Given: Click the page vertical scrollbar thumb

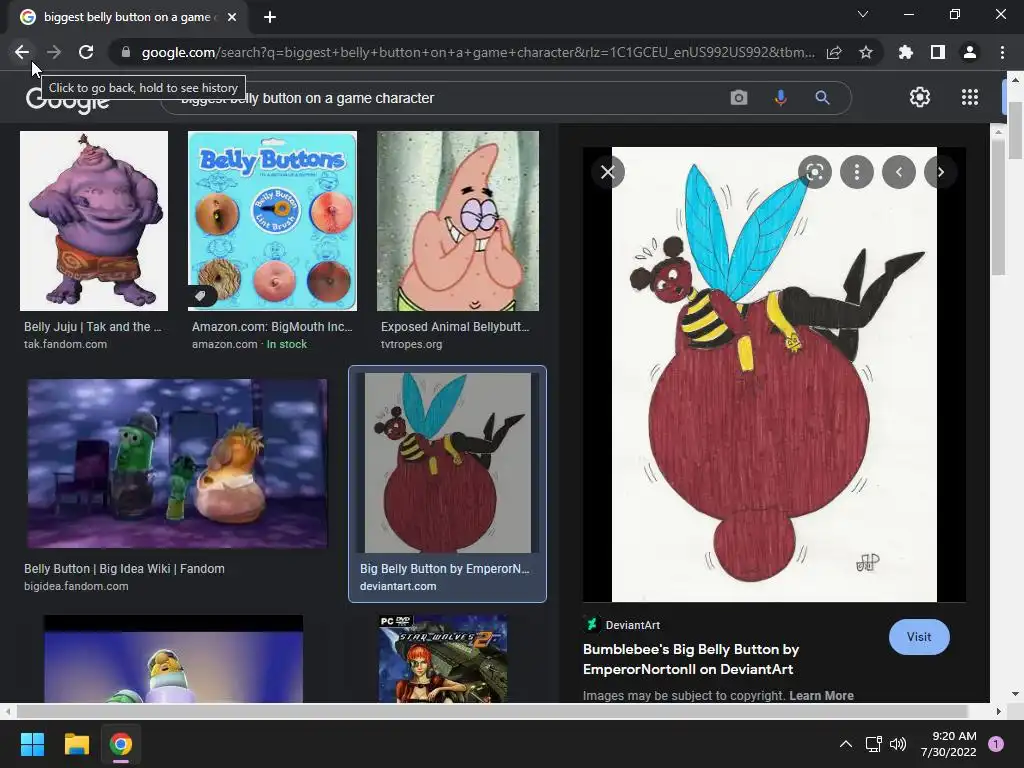Looking at the screenshot, I should pos(1016,131).
